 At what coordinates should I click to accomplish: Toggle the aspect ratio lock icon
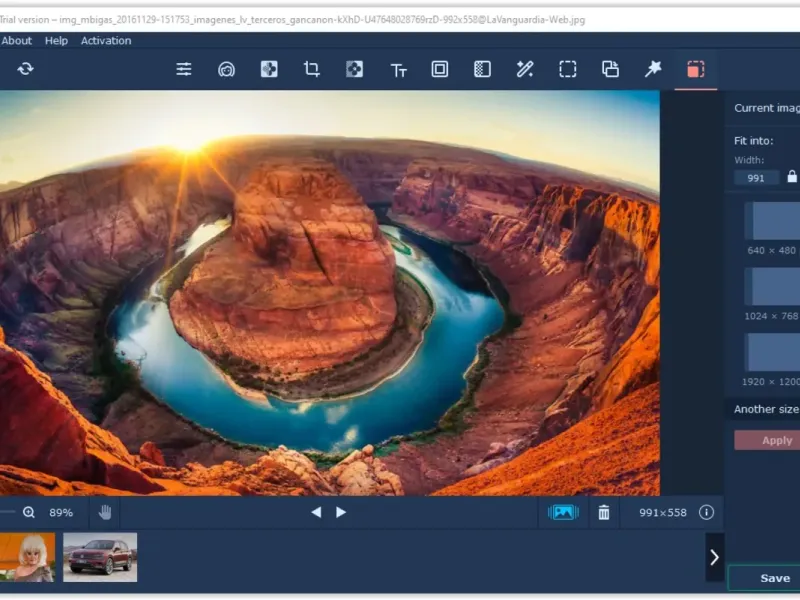tap(792, 177)
